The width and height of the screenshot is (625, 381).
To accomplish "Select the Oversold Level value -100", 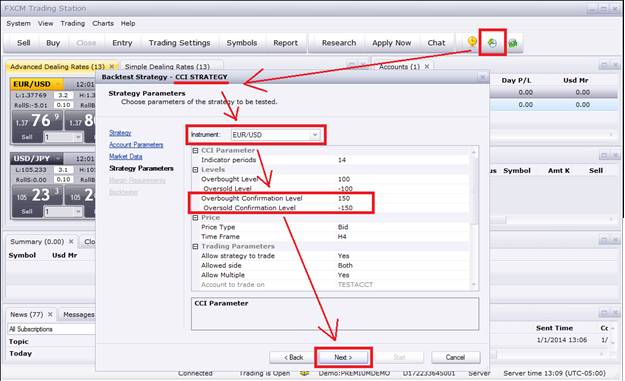I will 345,189.
